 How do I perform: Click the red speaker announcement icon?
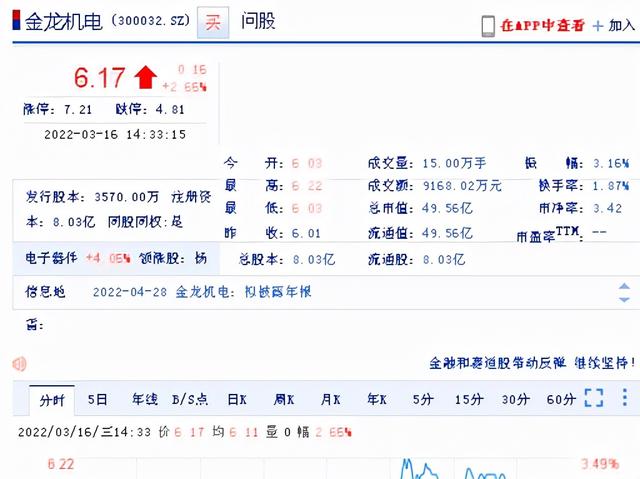[19, 364]
